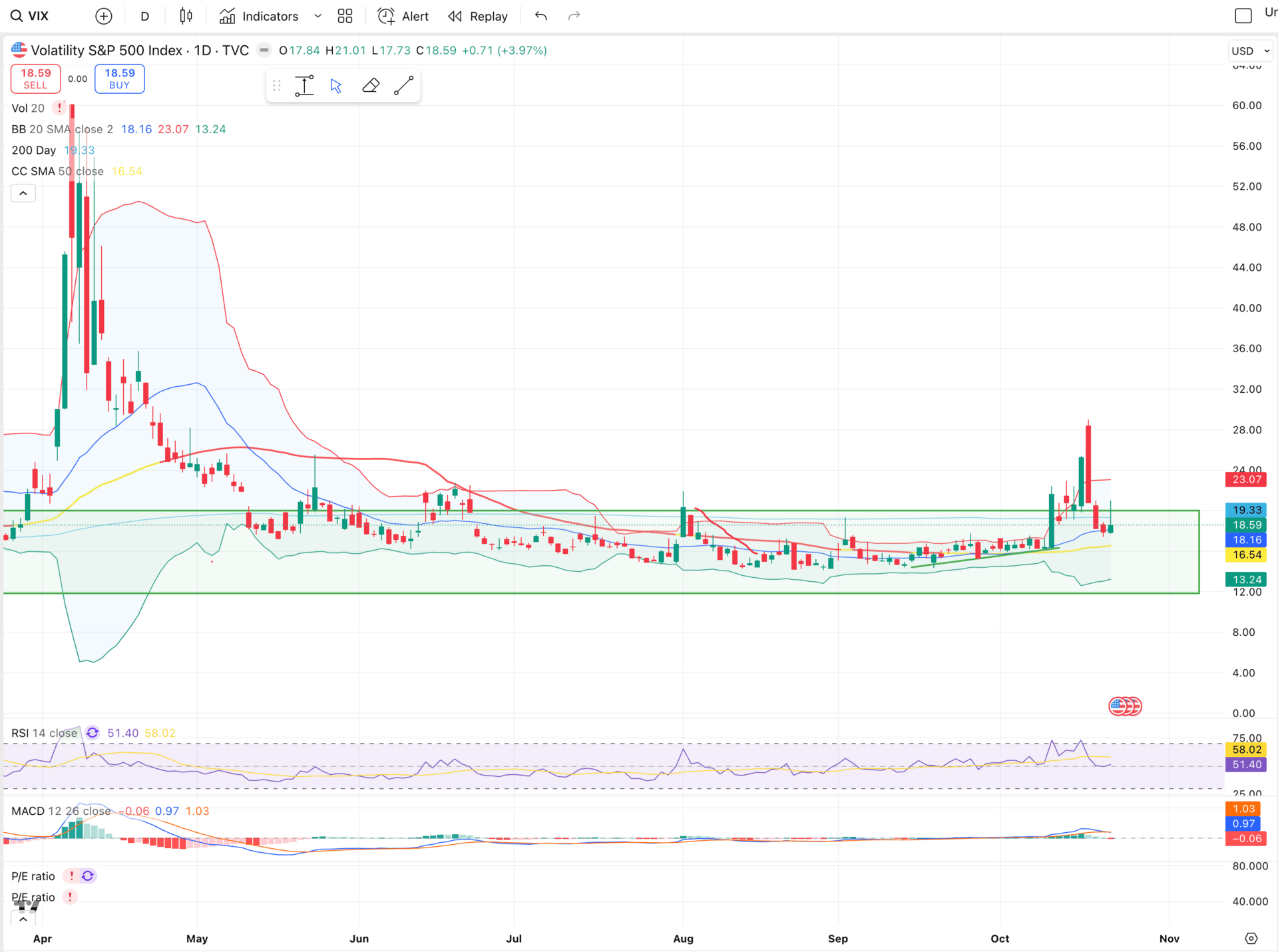The width and height of the screenshot is (1278, 952).
Task: Open chart settings gear icon
Action: [1251, 938]
